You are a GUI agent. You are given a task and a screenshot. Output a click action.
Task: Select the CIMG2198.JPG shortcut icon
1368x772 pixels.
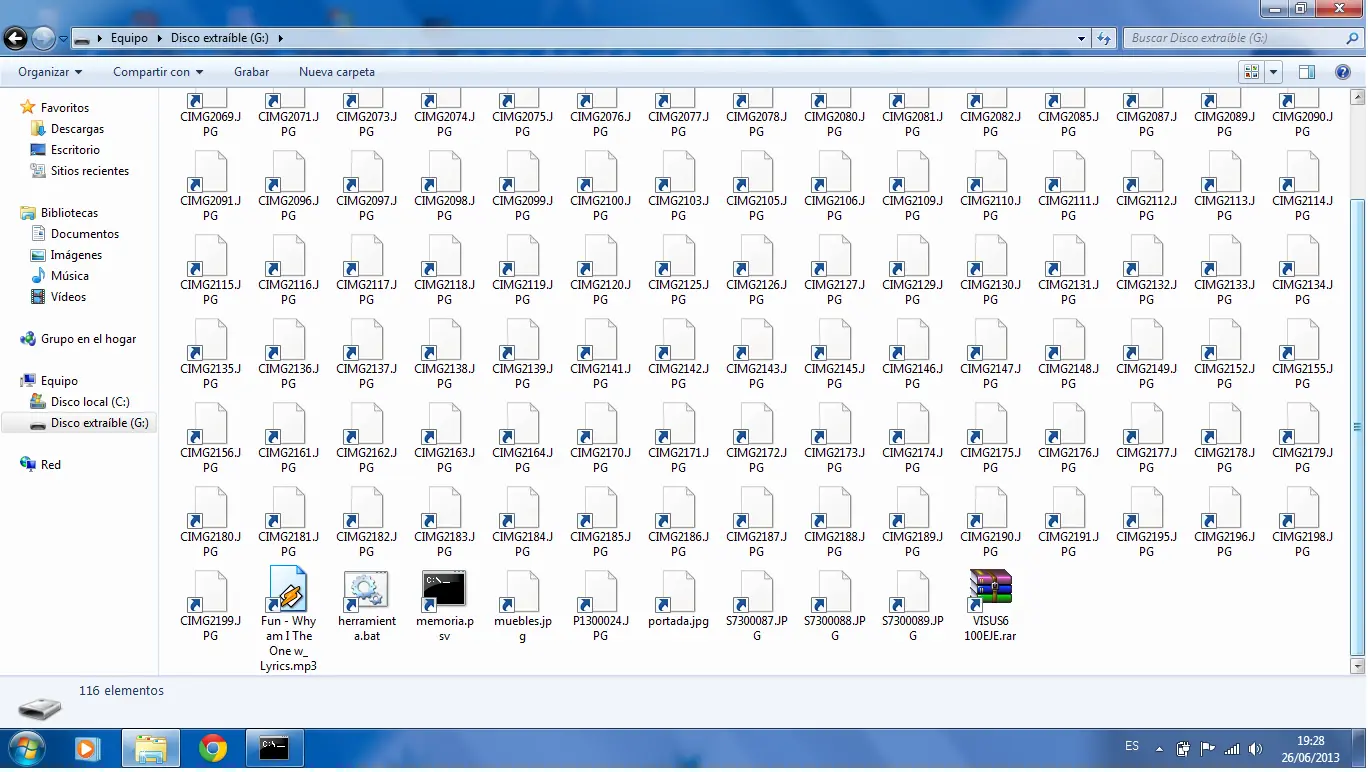(1302, 507)
